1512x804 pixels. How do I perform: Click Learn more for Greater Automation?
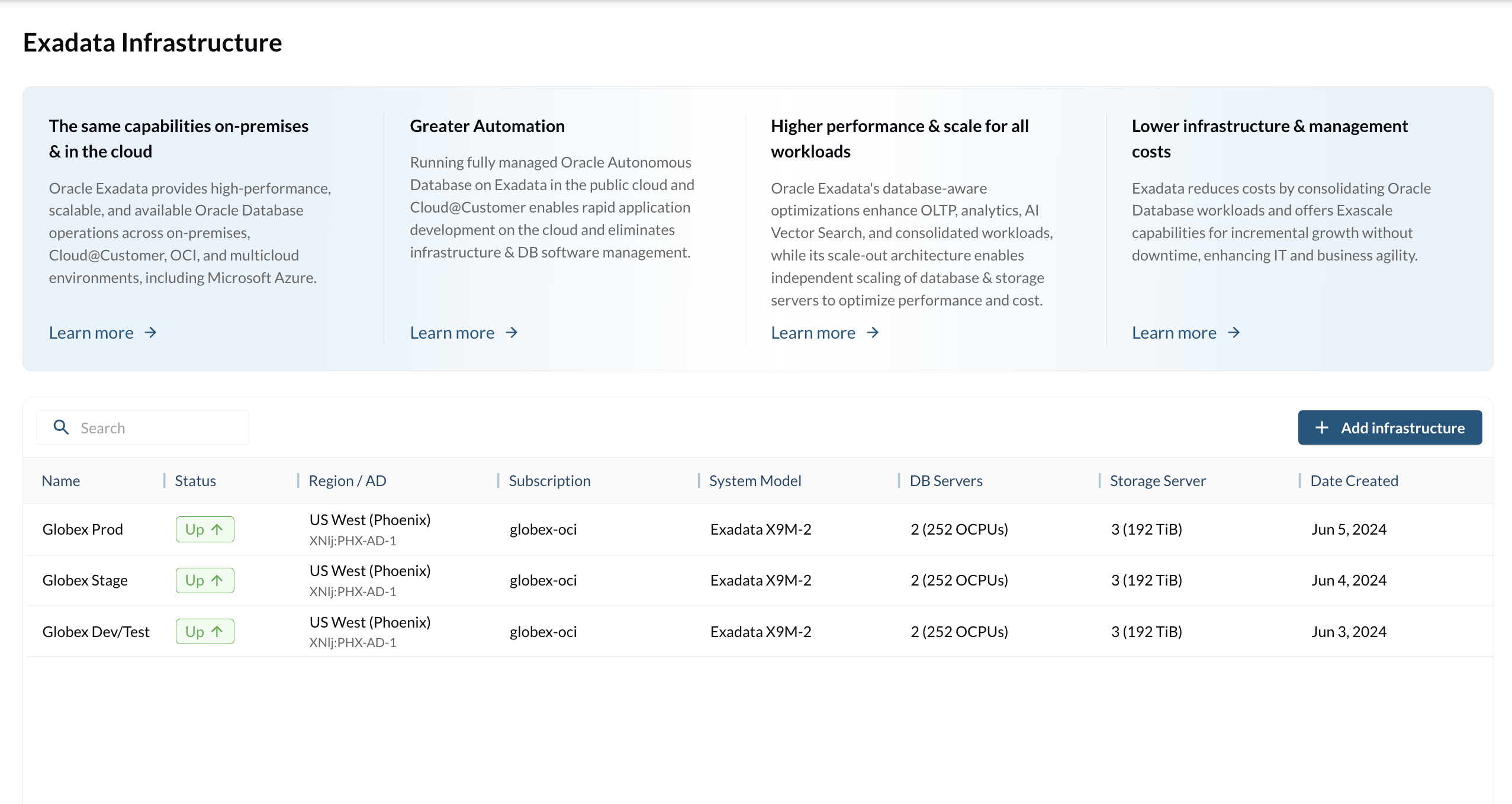click(464, 331)
